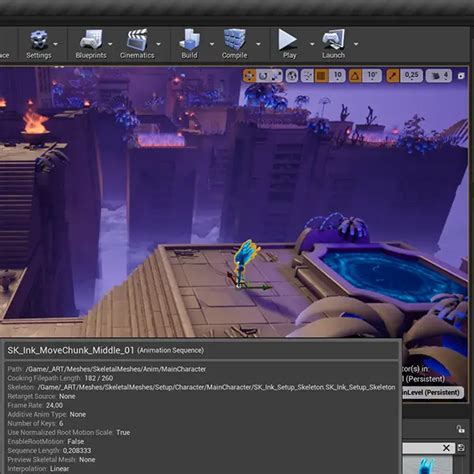Toggle the details panel lock icon
The image size is (474, 474).
pos(461,429)
